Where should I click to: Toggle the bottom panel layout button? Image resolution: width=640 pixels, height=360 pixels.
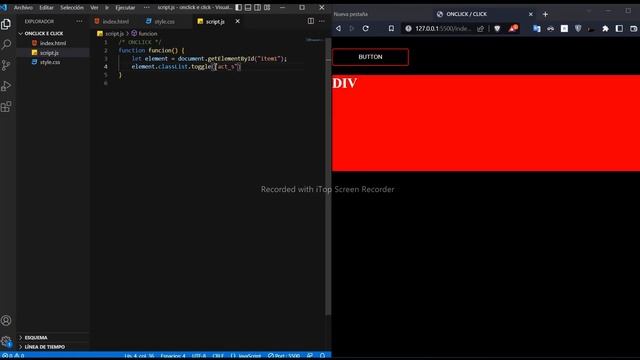248,7
